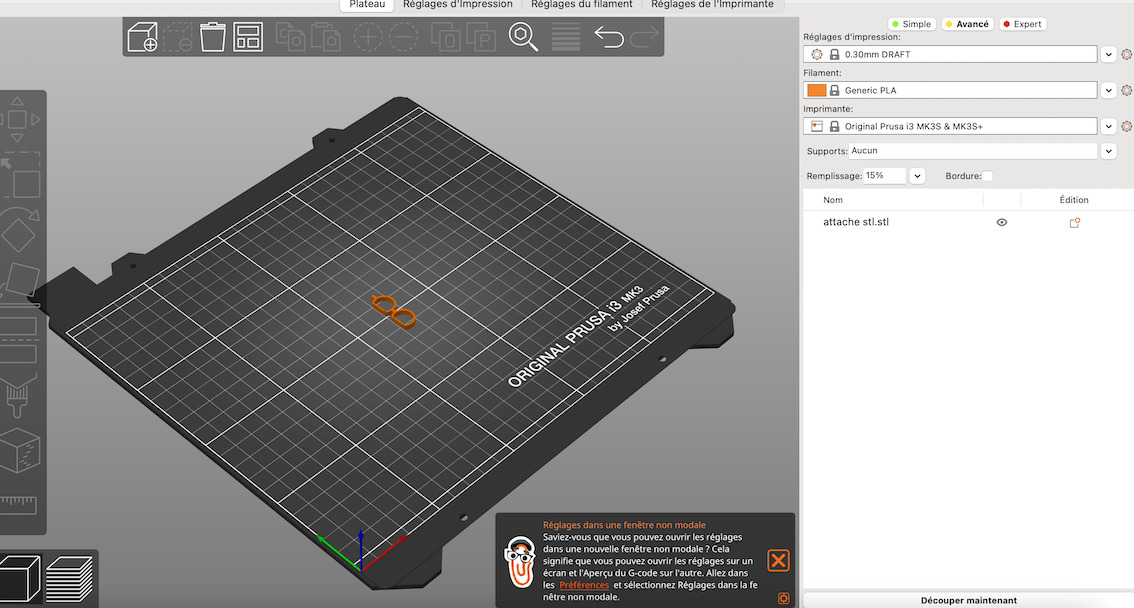Click the orange filament color swatch
The image size is (1134, 608).
click(x=817, y=90)
